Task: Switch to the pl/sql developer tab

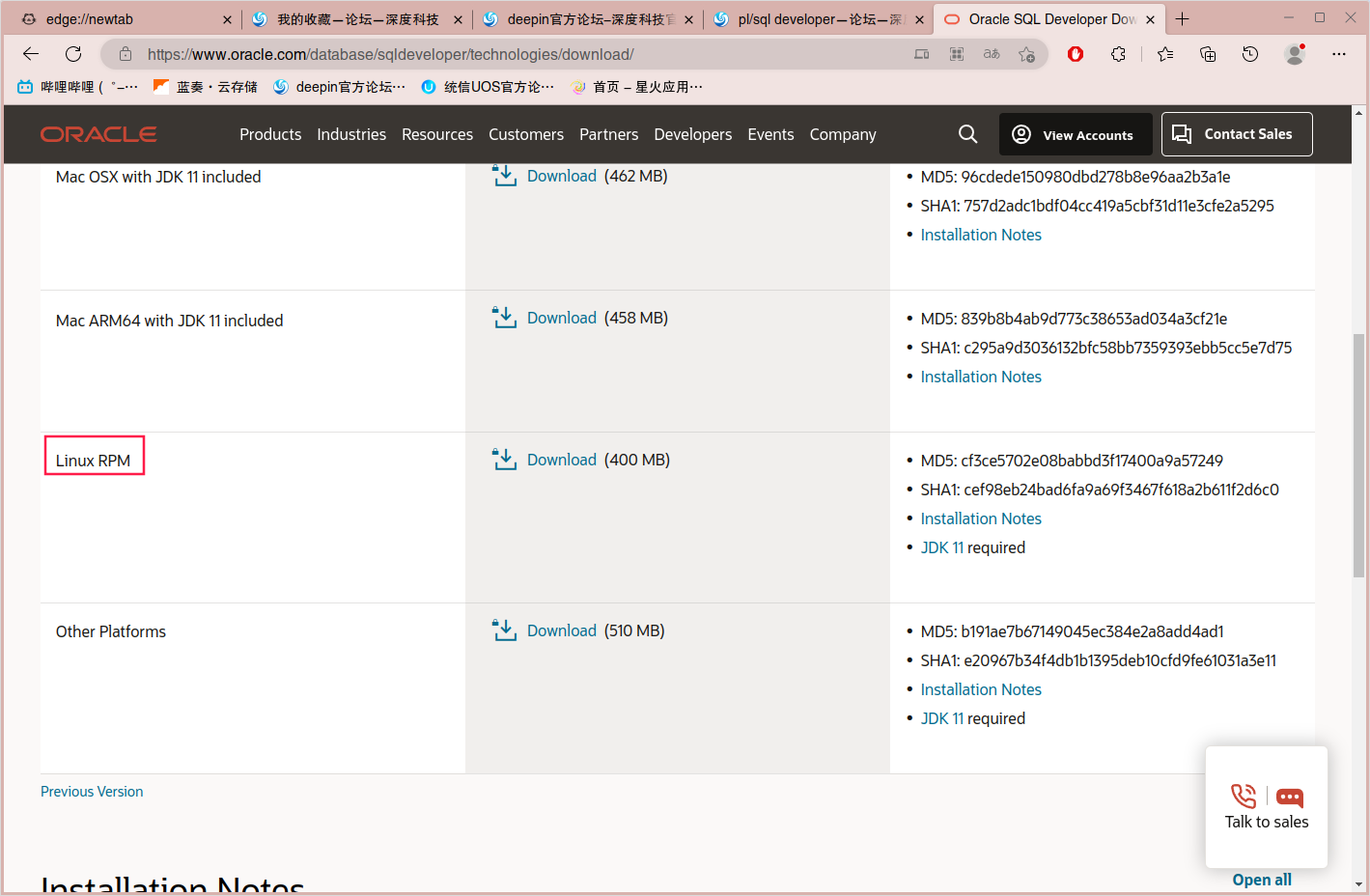Action: pos(818,19)
